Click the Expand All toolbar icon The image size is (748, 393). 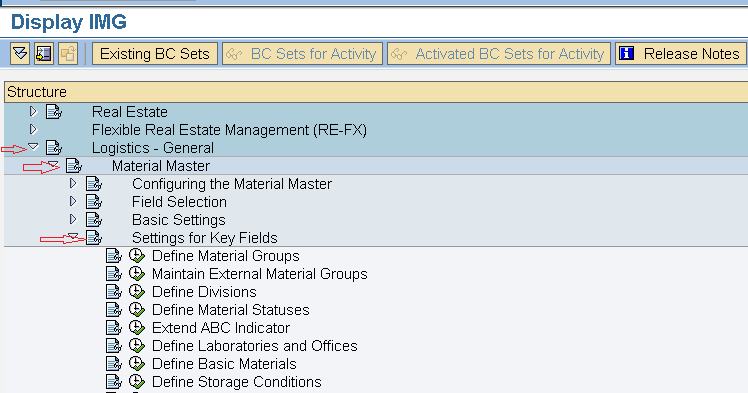21,54
